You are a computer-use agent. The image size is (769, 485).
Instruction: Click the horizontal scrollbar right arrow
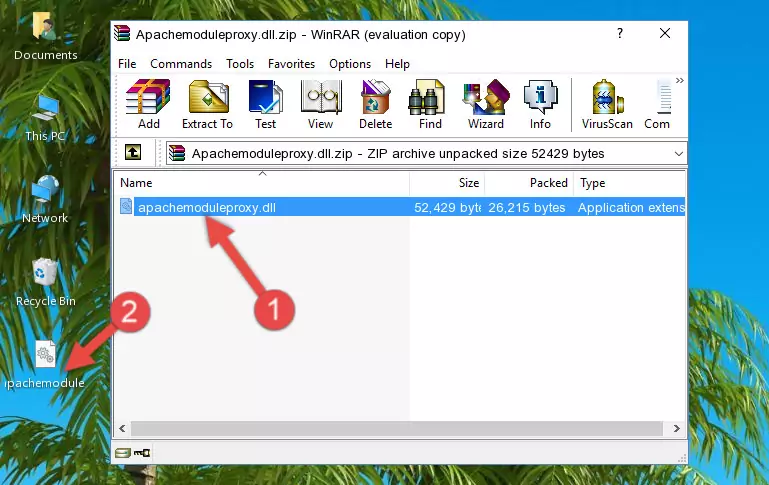click(676, 429)
